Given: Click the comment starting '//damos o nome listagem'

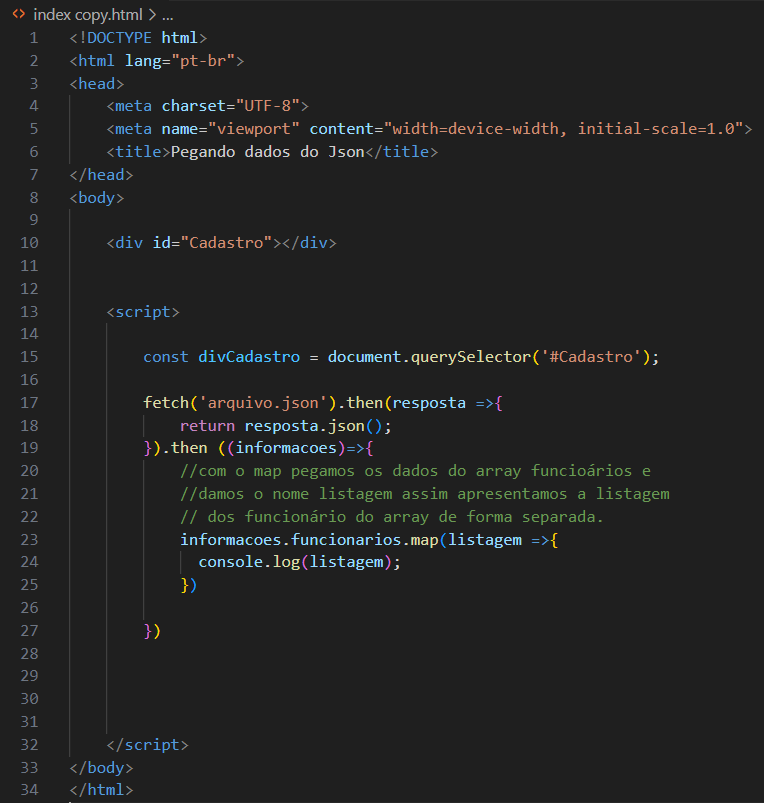Looking at the screenshot, I should tap(425, 494).
